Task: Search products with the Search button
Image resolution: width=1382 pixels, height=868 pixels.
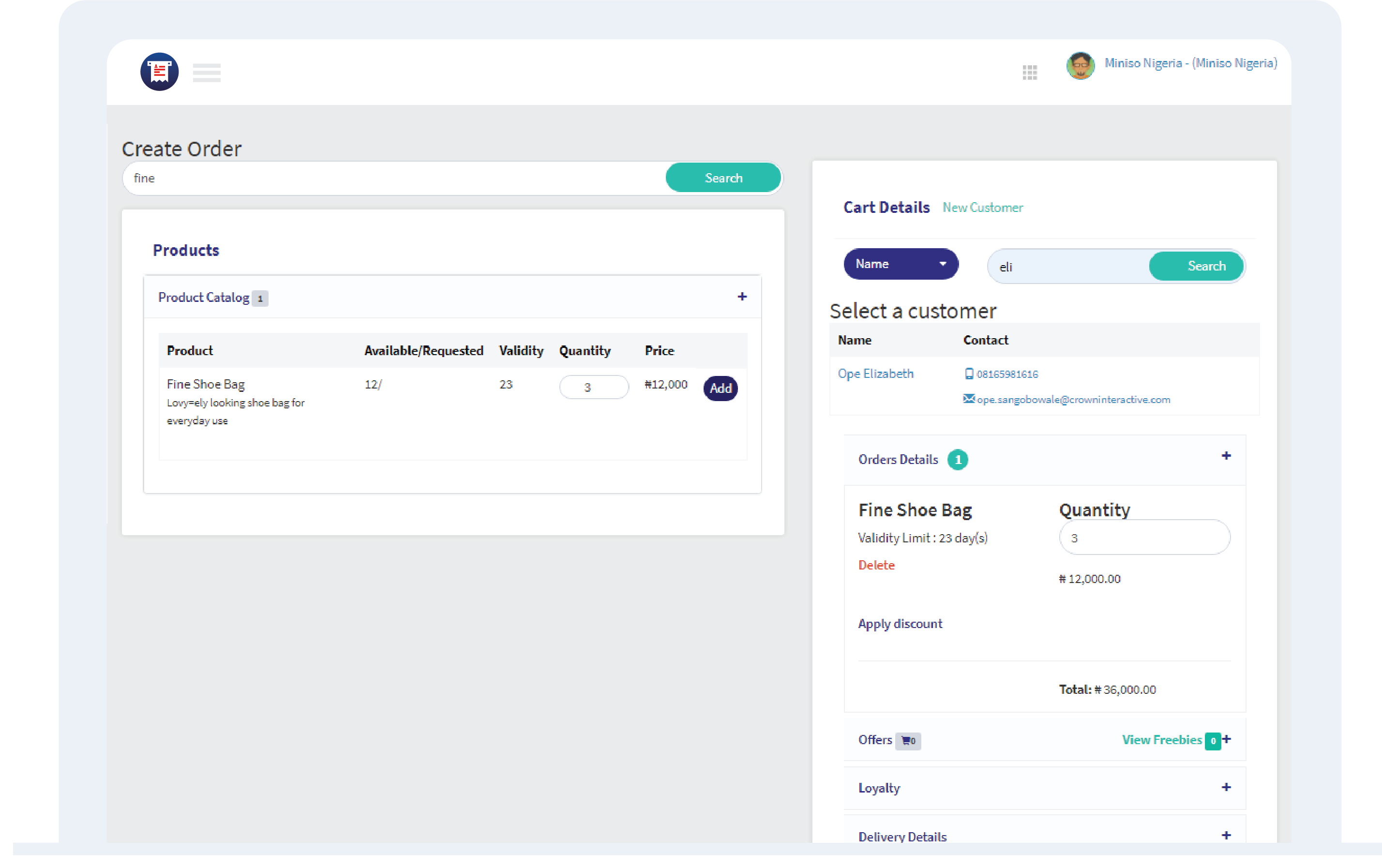Action: 723,178
